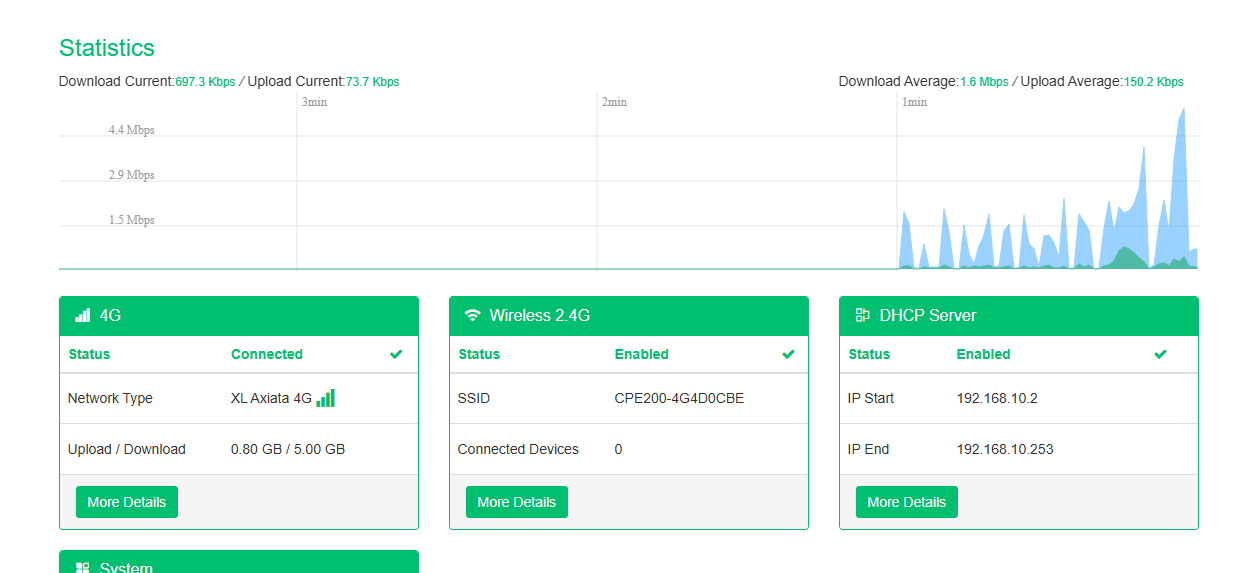Open More Details for Wireless 2.4G
This screenshot has width=1246, height=573.
(516, 502)
